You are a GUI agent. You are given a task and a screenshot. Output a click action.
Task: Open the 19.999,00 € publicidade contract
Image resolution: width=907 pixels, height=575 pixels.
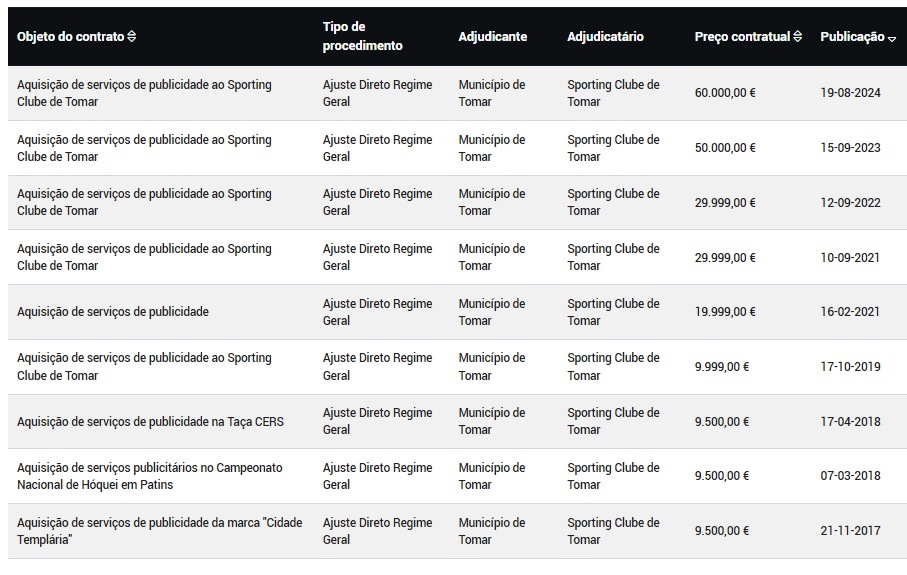(458, 312)
